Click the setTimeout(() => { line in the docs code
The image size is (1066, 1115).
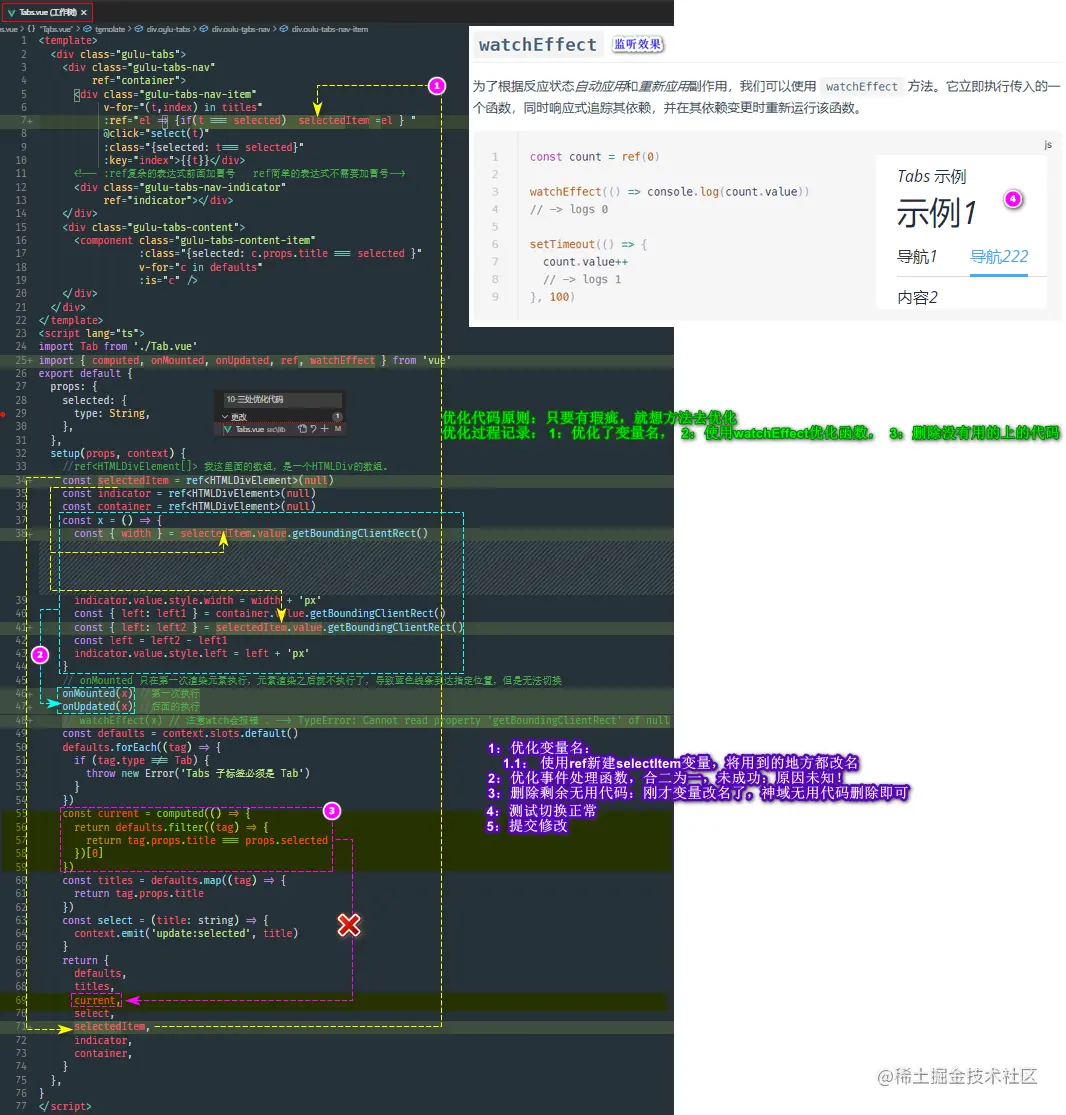tap(588, 245)
